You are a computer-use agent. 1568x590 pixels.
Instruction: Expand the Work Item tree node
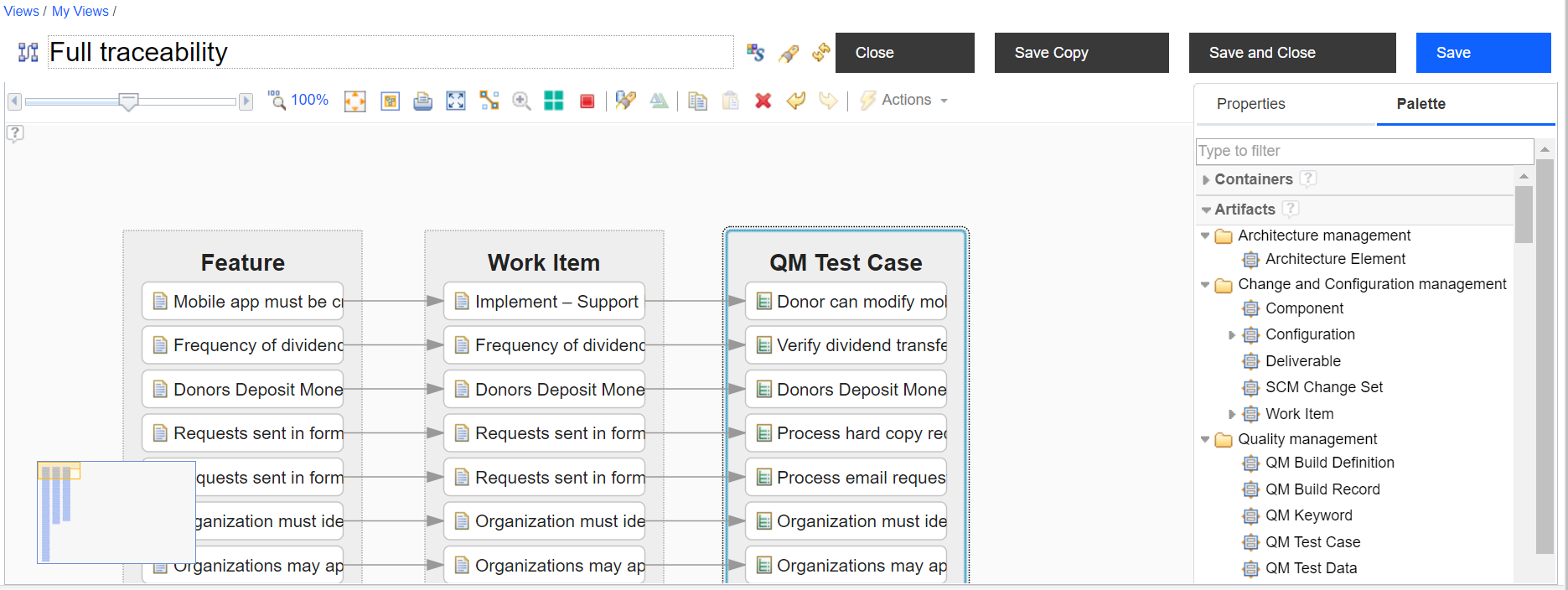pos(1232,414)
